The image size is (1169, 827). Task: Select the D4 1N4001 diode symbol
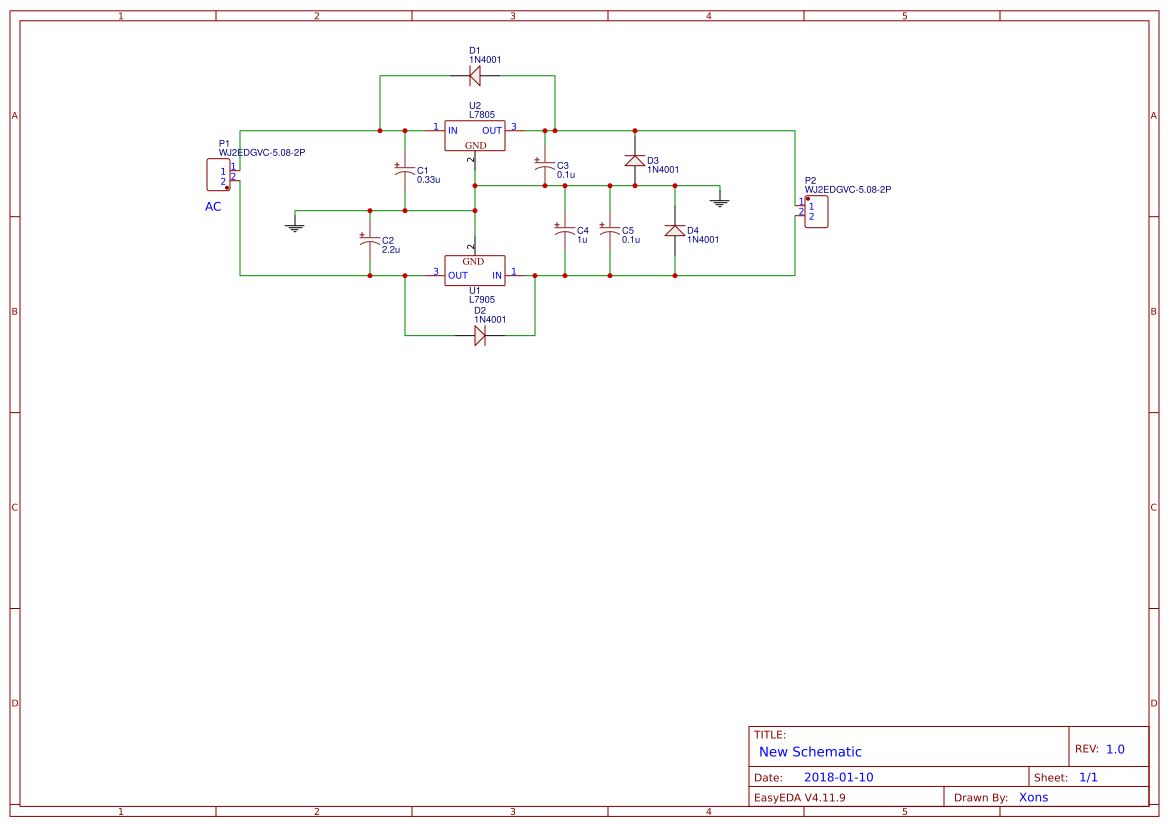pyautogui.click(x=674, y=232)
